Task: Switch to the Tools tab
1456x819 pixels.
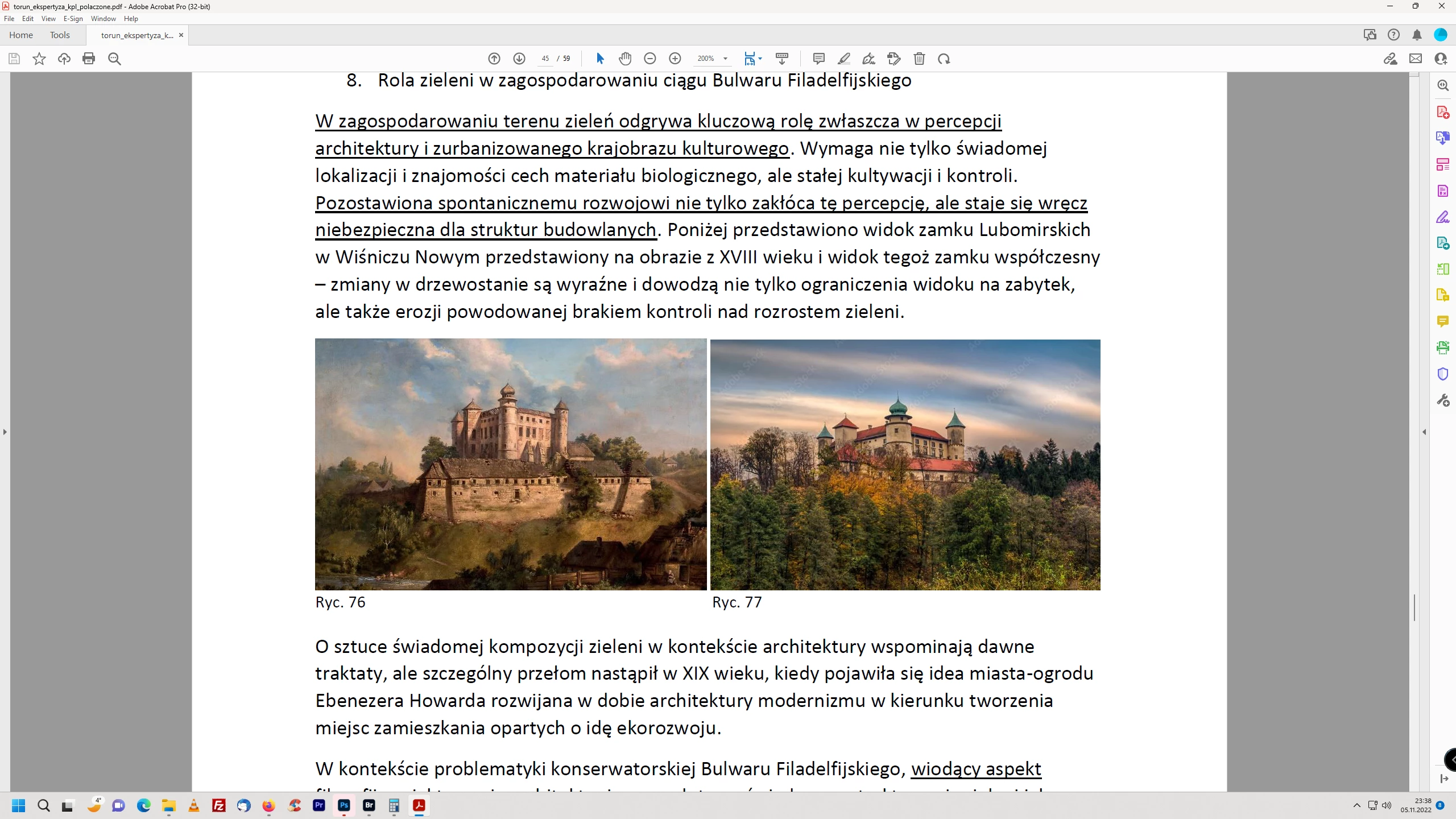Action: pos(60,35)
